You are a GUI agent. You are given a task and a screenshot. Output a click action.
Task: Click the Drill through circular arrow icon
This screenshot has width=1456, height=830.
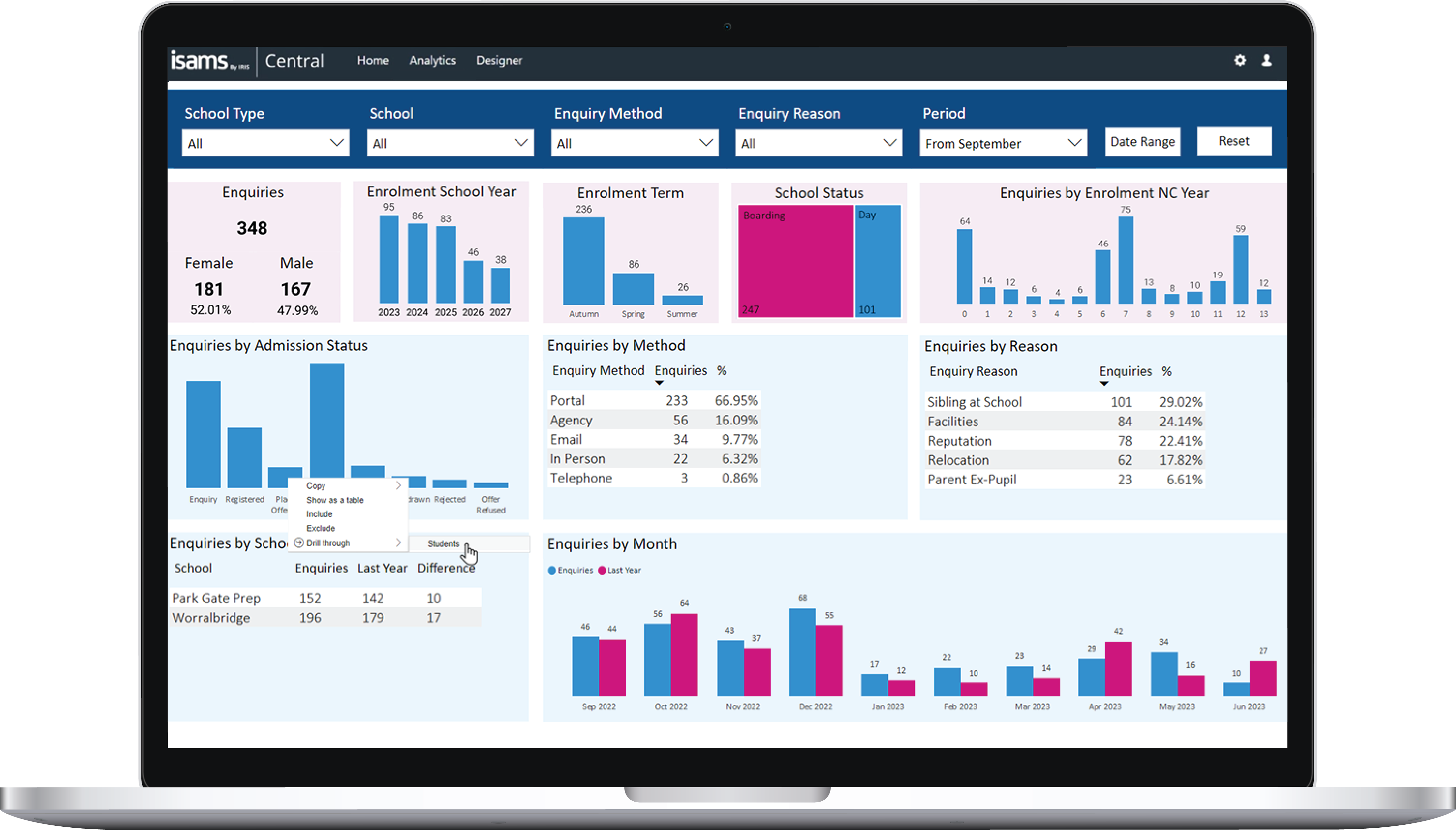tap(299, 543)
